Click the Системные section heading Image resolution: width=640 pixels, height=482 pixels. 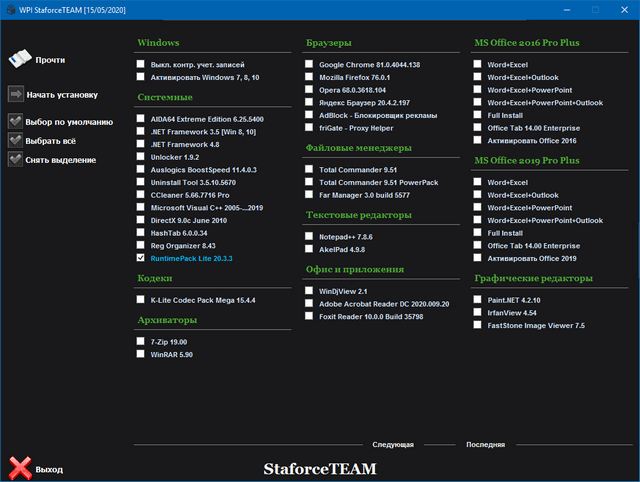click(x=165, y=97)
